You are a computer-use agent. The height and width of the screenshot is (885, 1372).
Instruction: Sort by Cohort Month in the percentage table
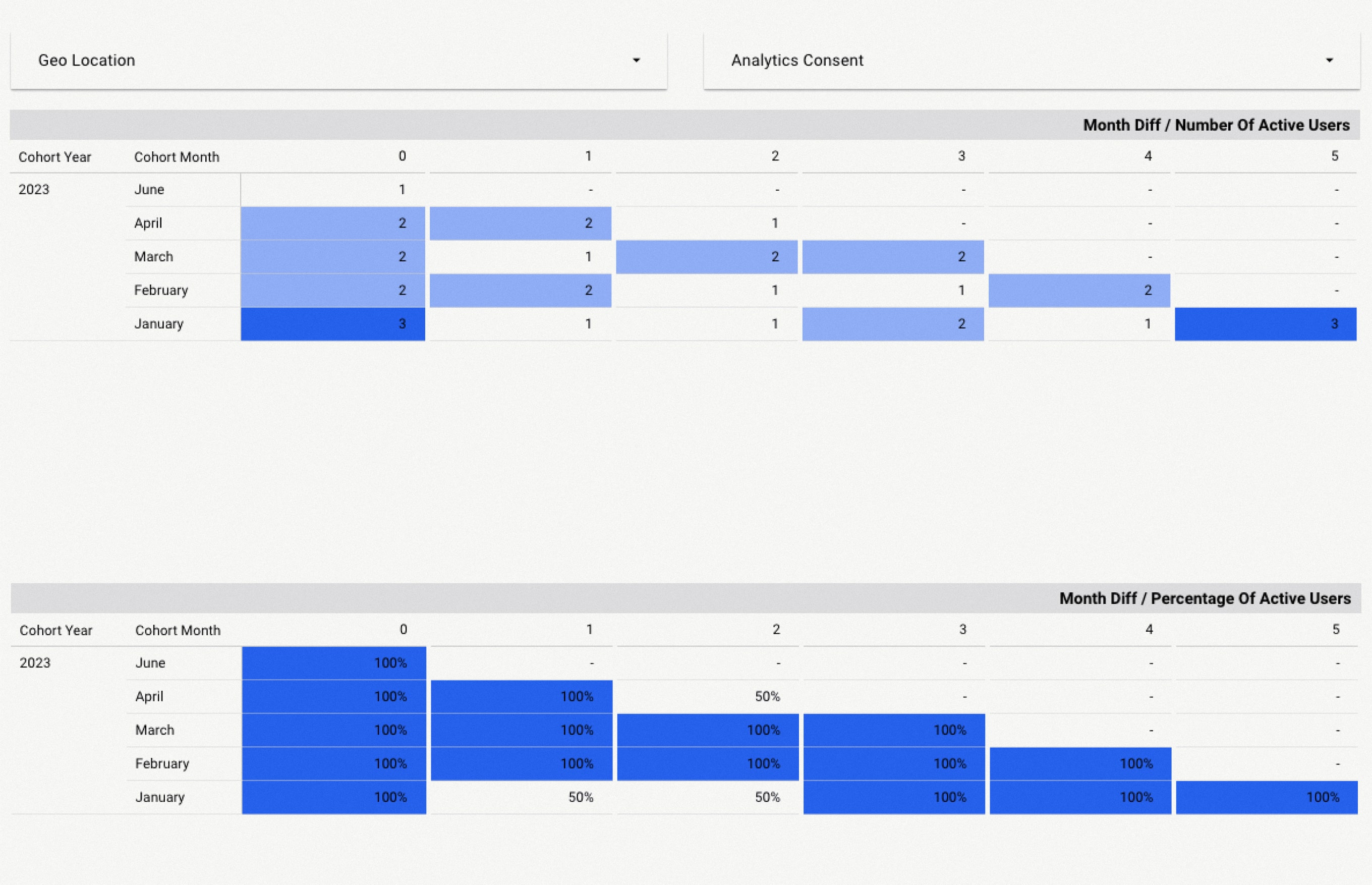[178, 630]
